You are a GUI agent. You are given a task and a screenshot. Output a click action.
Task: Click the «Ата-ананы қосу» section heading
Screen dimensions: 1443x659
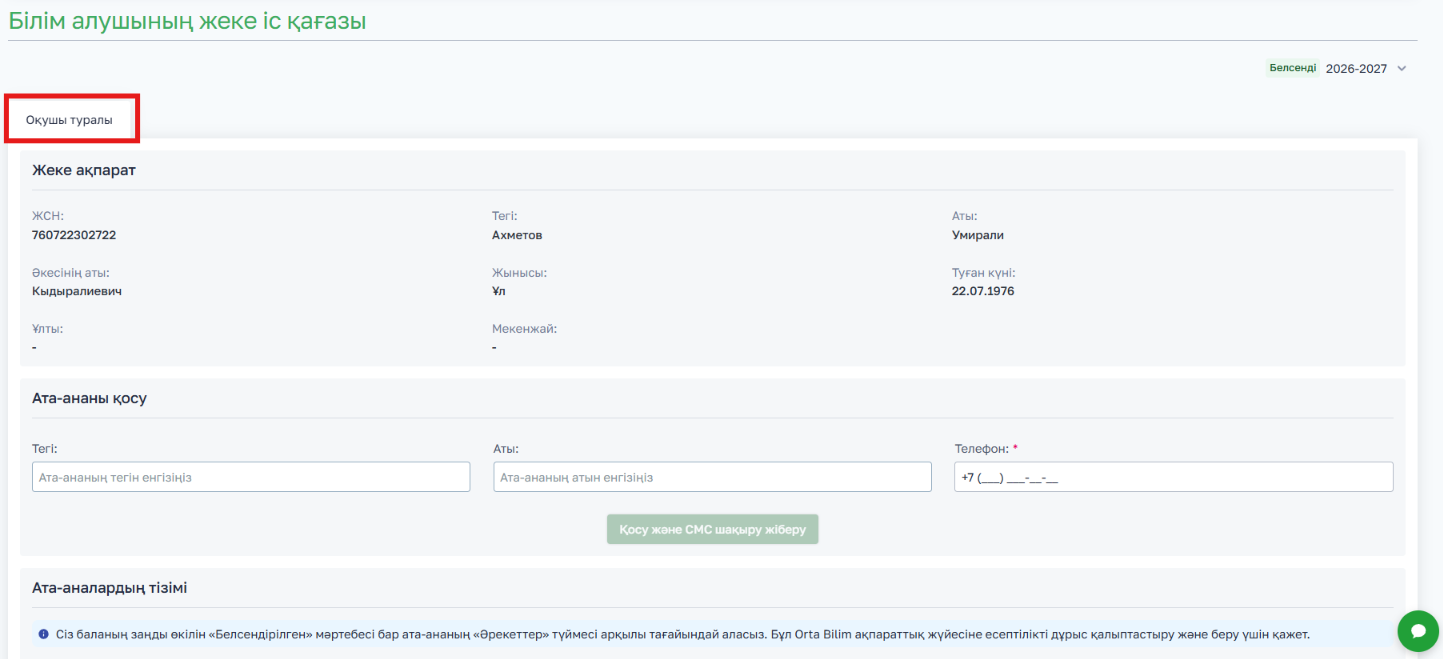[90, 398]
